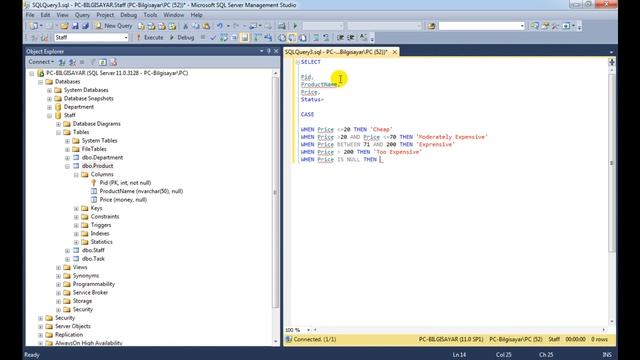The width and height of the screenshot is (640, 360).
Task: Click the Execute button
Action: [x=149, y=38]
